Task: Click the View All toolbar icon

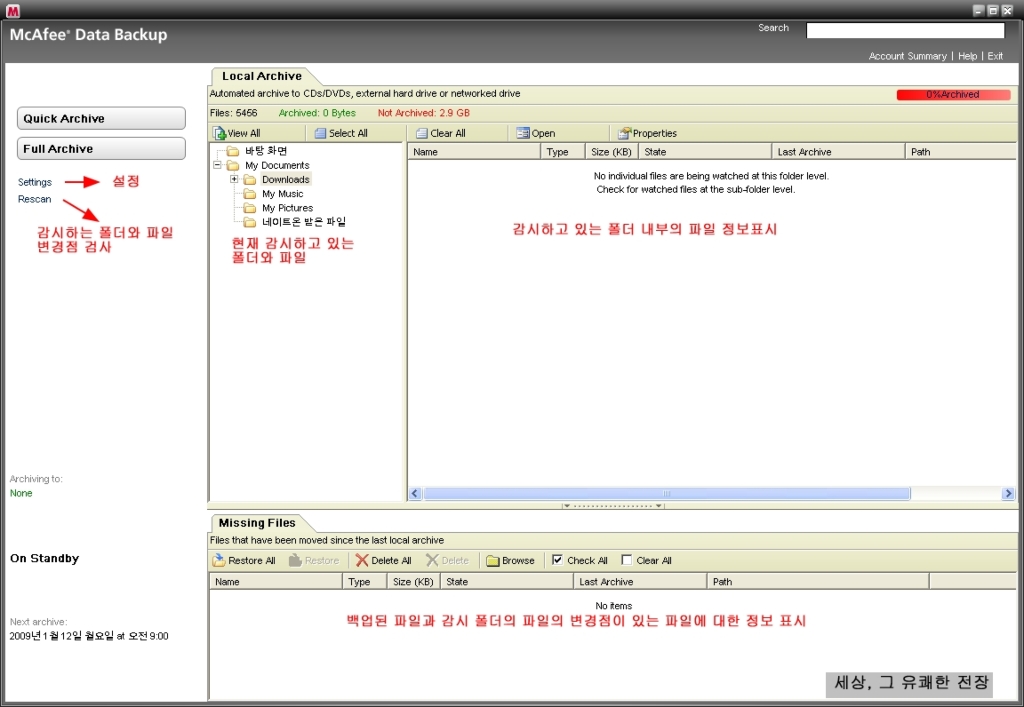Action: [x=219, y=133]
